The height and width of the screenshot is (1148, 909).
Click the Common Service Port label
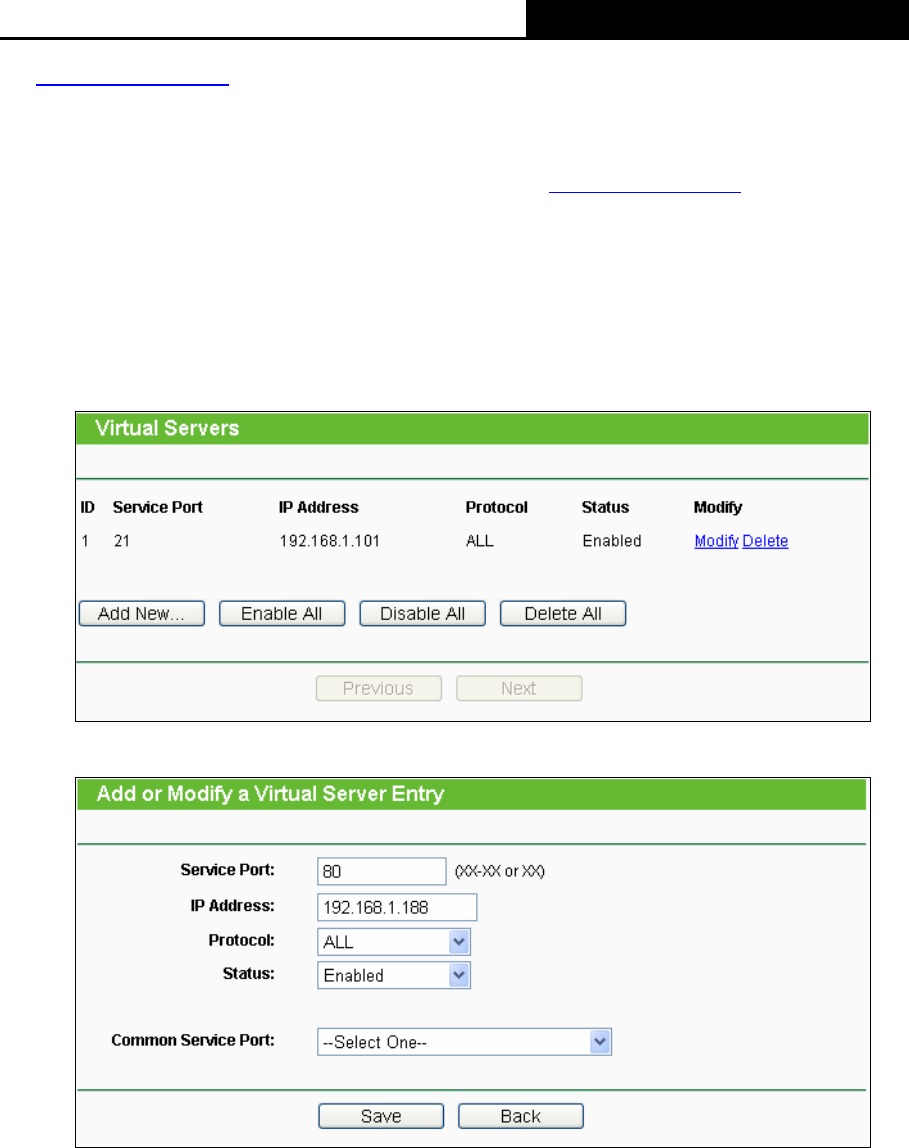pos(193,1040)
